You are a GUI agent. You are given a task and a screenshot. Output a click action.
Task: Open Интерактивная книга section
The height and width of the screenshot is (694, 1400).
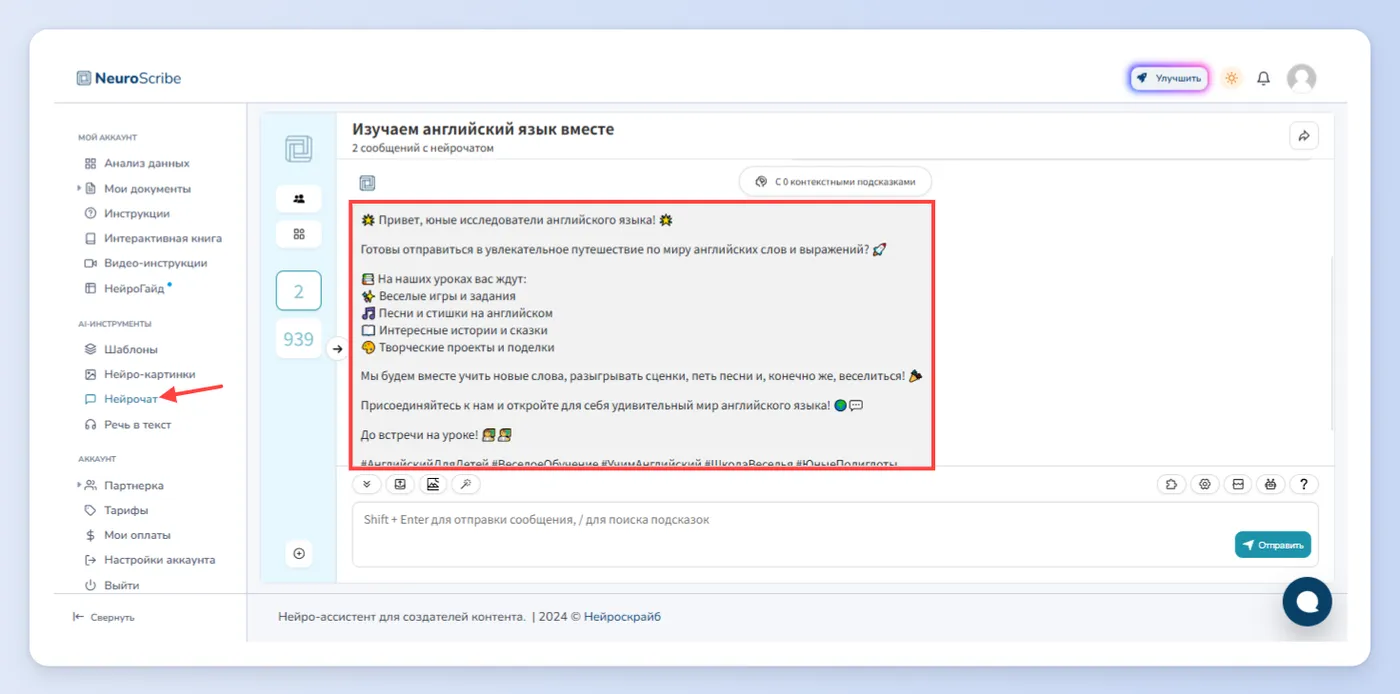163,238
